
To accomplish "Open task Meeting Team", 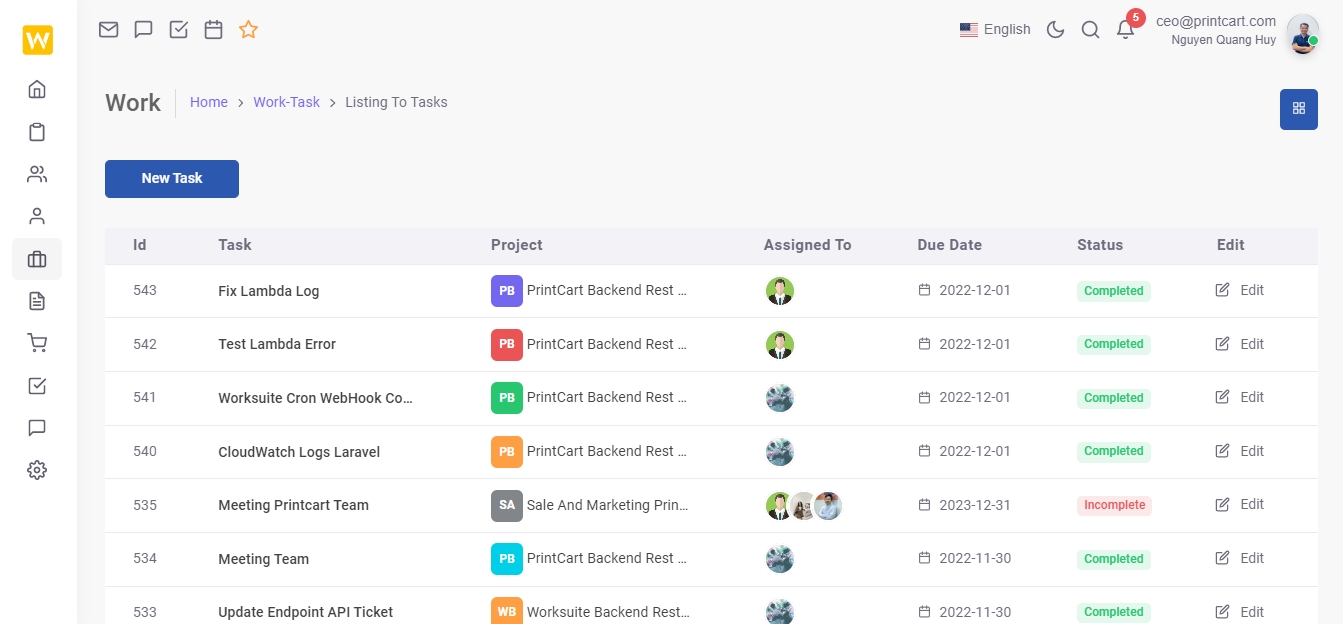I will [x=263, y=559].
